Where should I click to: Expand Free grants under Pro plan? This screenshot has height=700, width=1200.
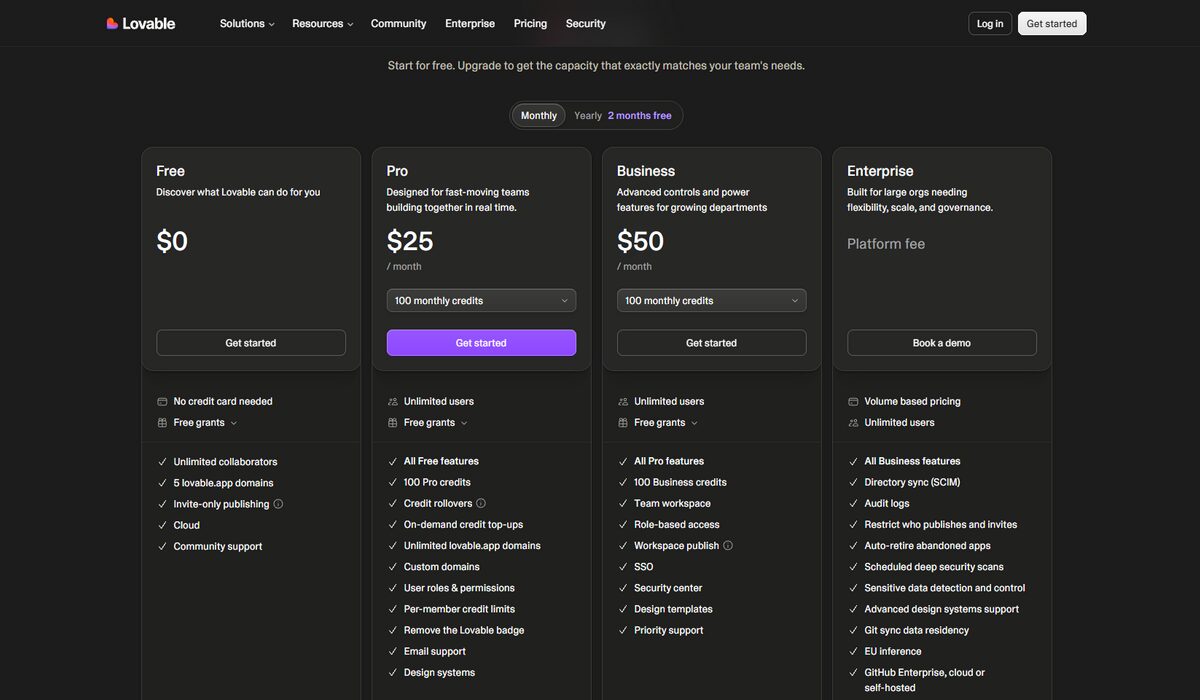435,422
